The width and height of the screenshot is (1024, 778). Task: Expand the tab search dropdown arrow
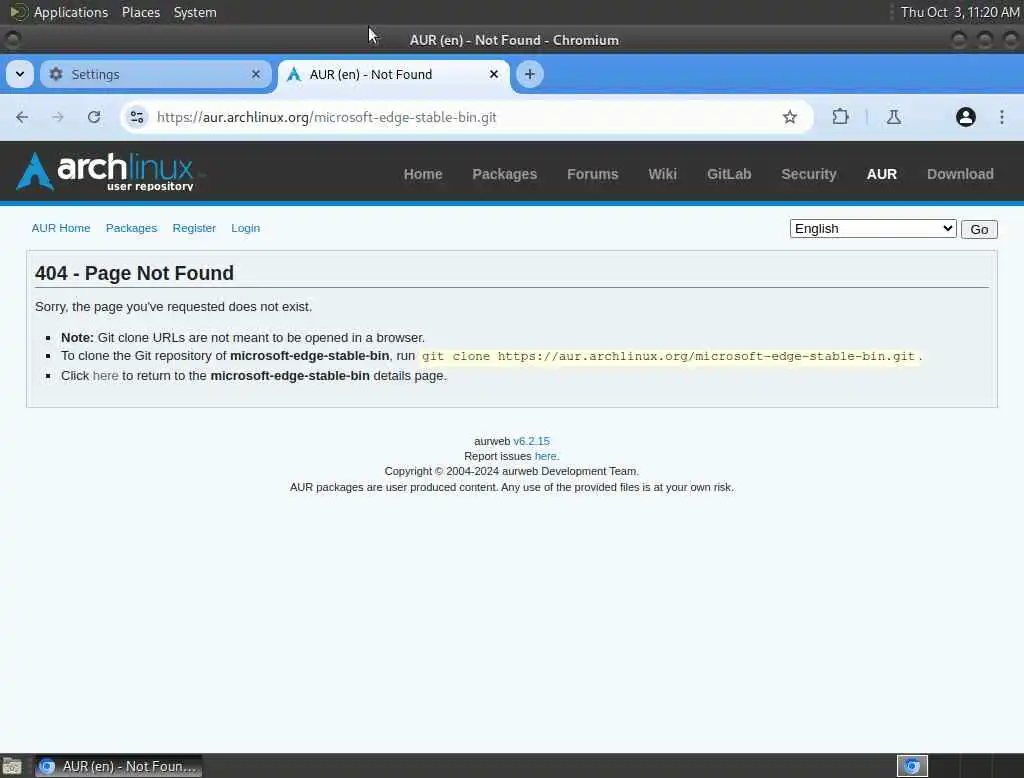point(20,74)
